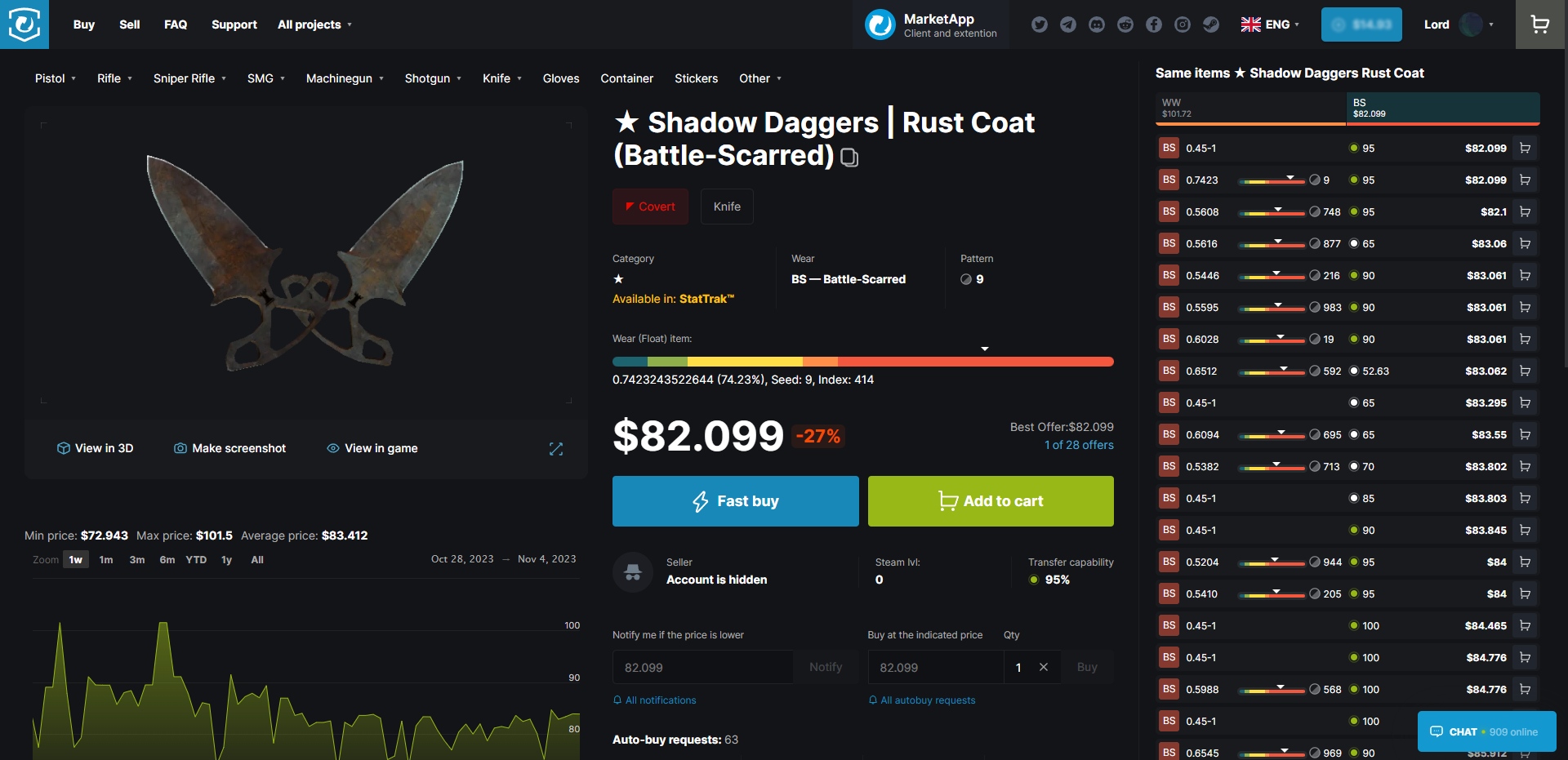Viewport: 1568px width, 760px height.
Task: Clear the autobuy quantity with X
Action: pos(1044,667)
